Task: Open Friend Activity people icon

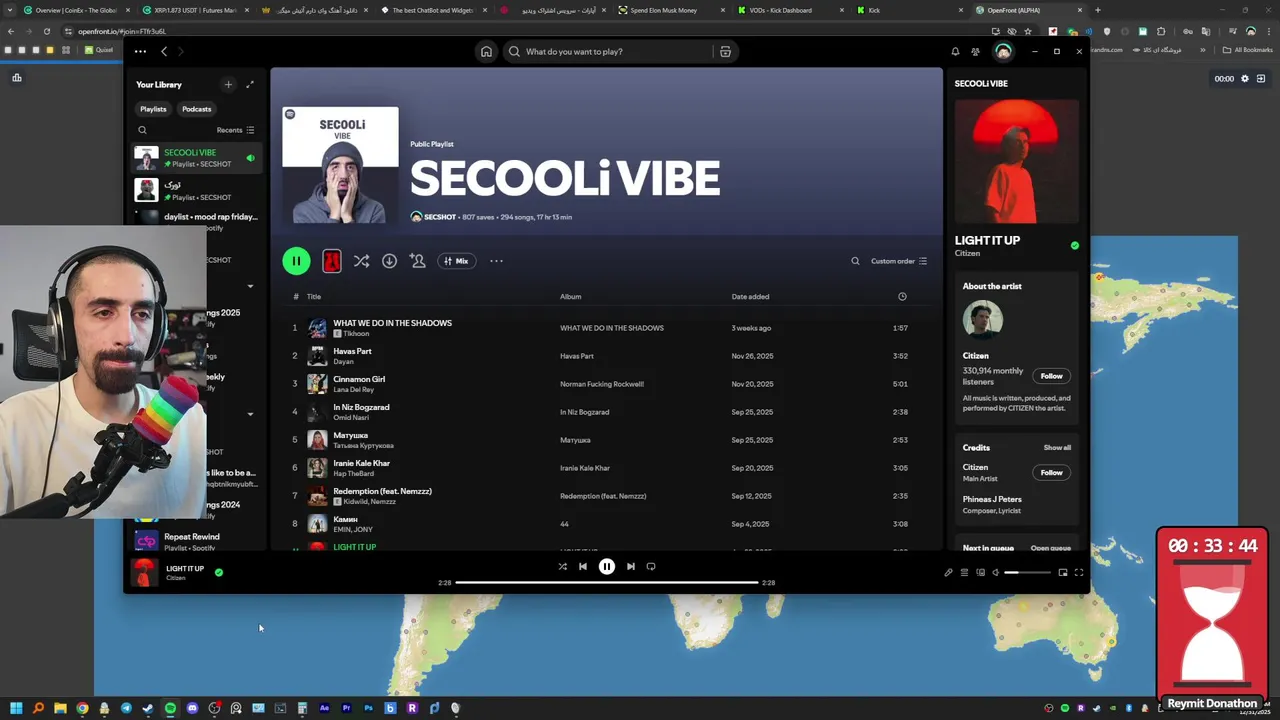Action: [975, 52]
